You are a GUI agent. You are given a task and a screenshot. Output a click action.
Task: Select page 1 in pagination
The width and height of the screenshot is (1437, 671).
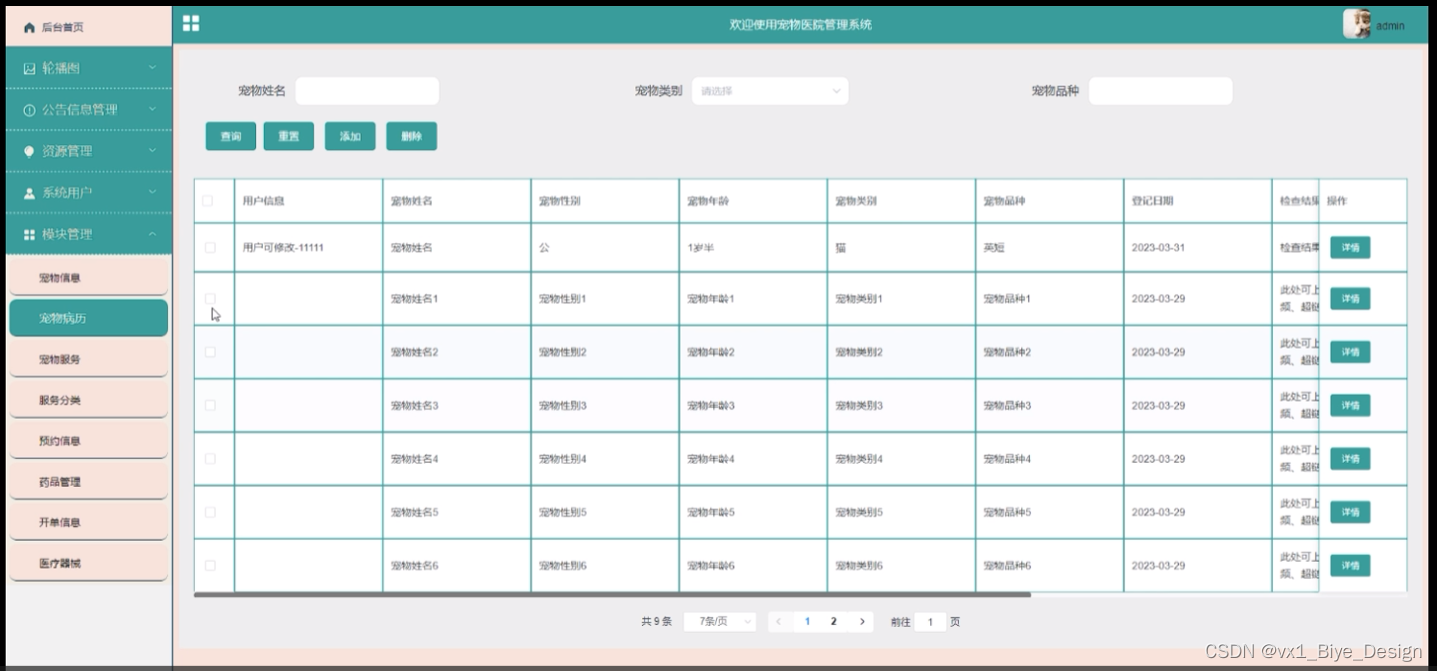tap(807, 621)
